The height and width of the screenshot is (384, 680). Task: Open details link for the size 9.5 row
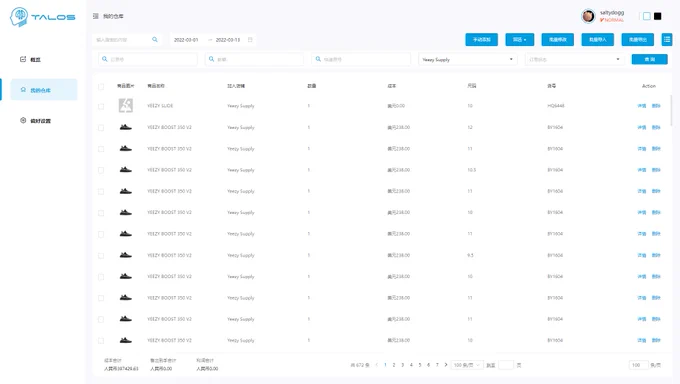pos(642,255)
